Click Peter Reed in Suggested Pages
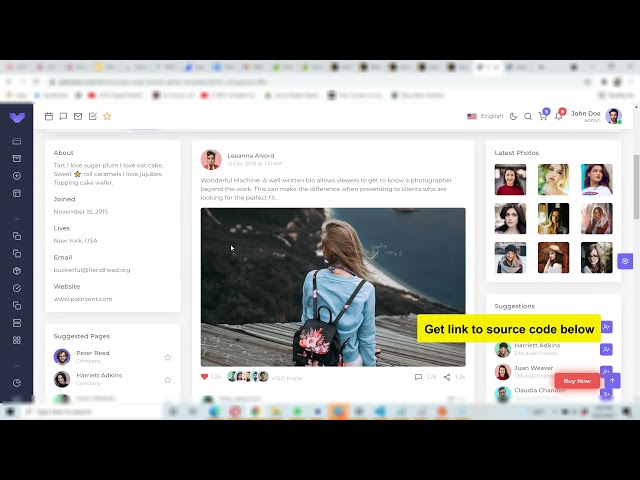Viewport: 640px width, 480px height. click(93, 353)
